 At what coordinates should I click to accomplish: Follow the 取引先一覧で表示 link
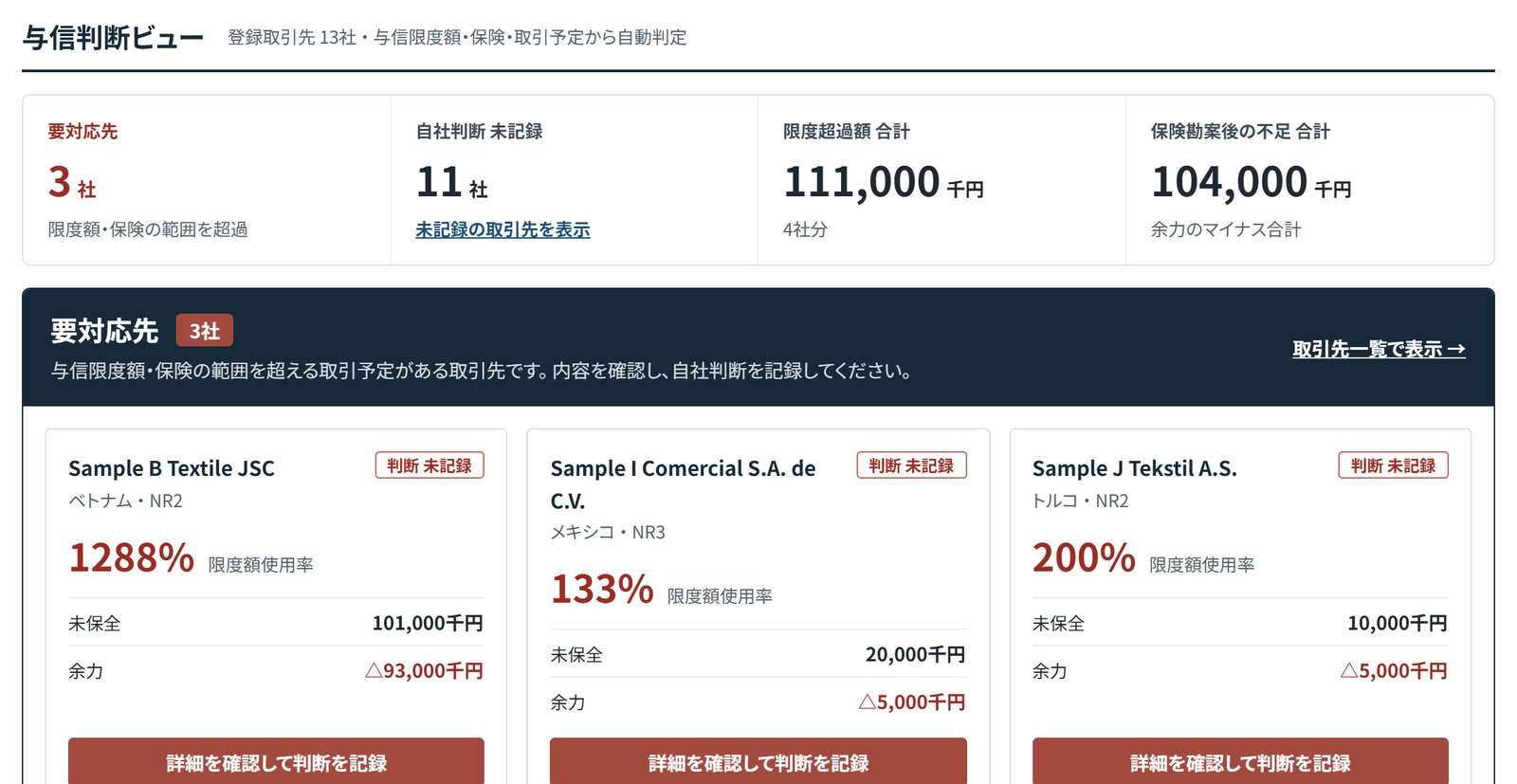pyautogui.click(x=1379, y=349)
